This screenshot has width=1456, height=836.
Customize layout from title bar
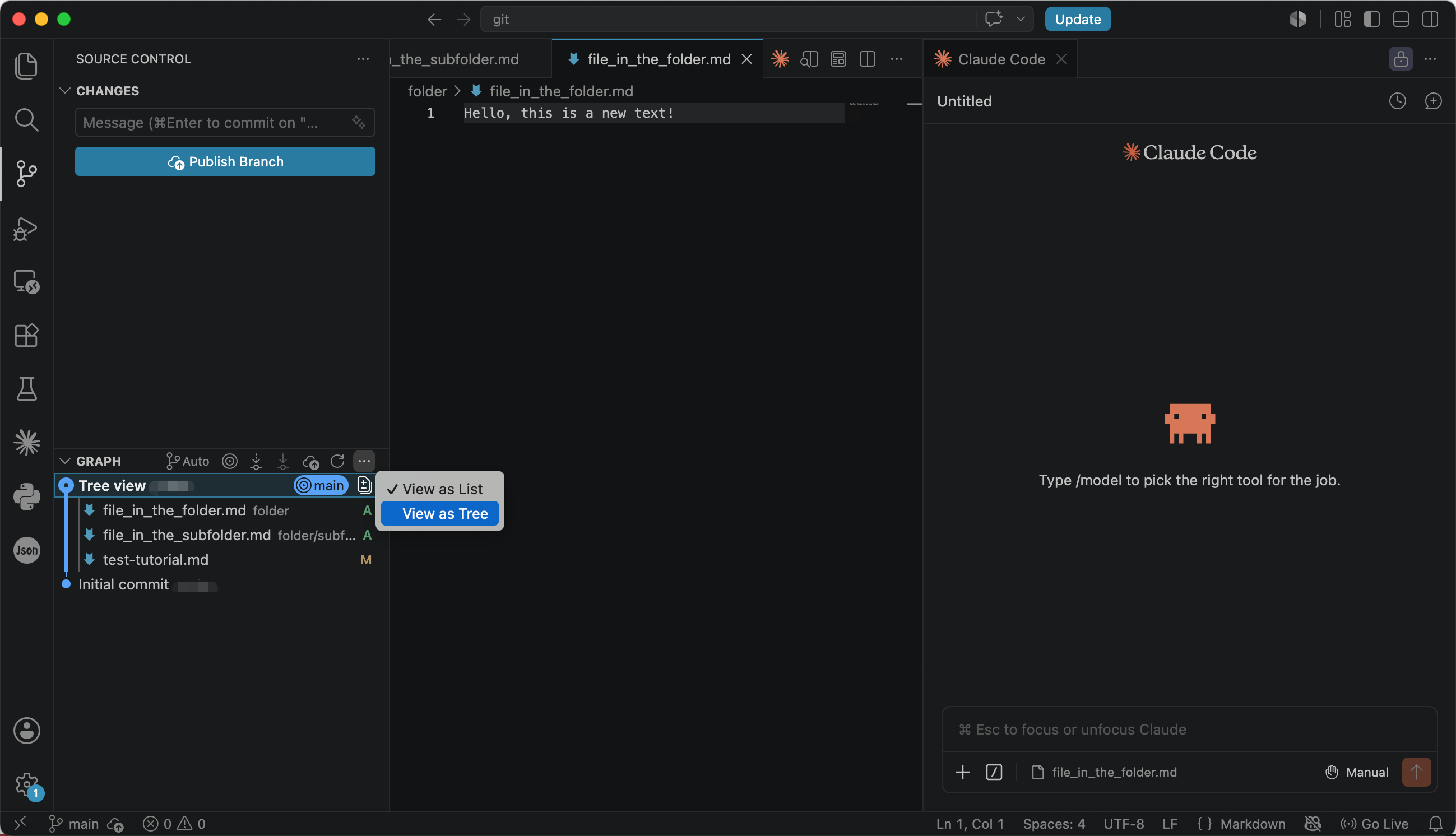tap(1343, 20)
